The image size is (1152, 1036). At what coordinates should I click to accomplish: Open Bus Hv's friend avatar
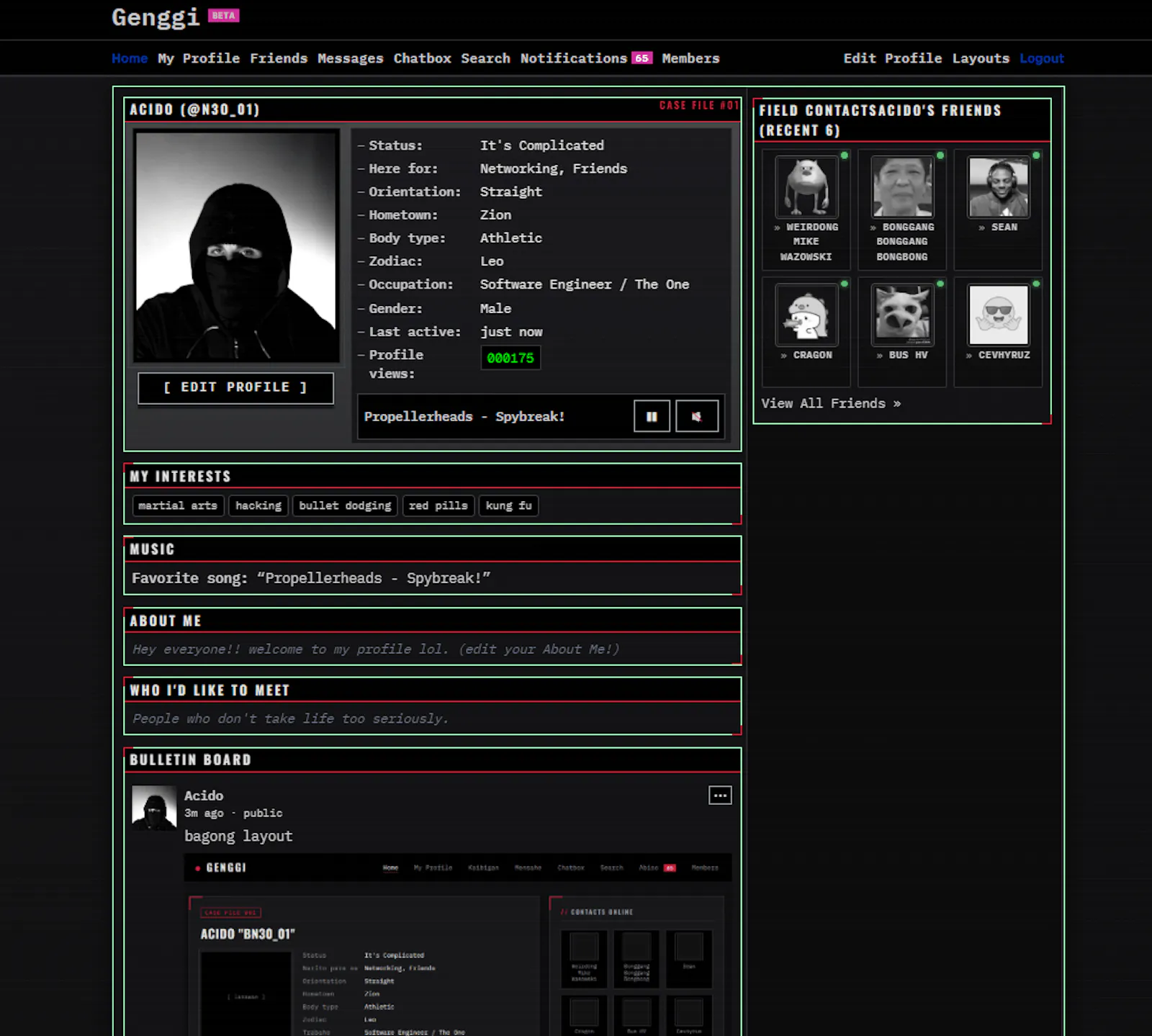click(902, 315)
